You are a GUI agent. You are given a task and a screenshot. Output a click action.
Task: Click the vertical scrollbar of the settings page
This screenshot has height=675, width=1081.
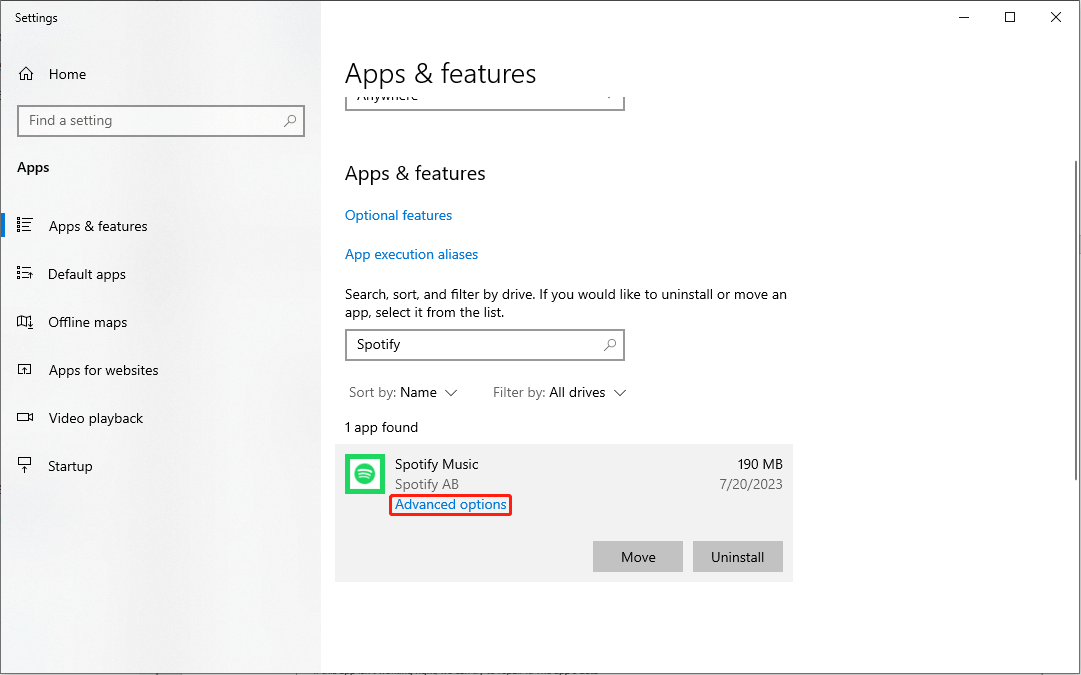[1076, 319]
